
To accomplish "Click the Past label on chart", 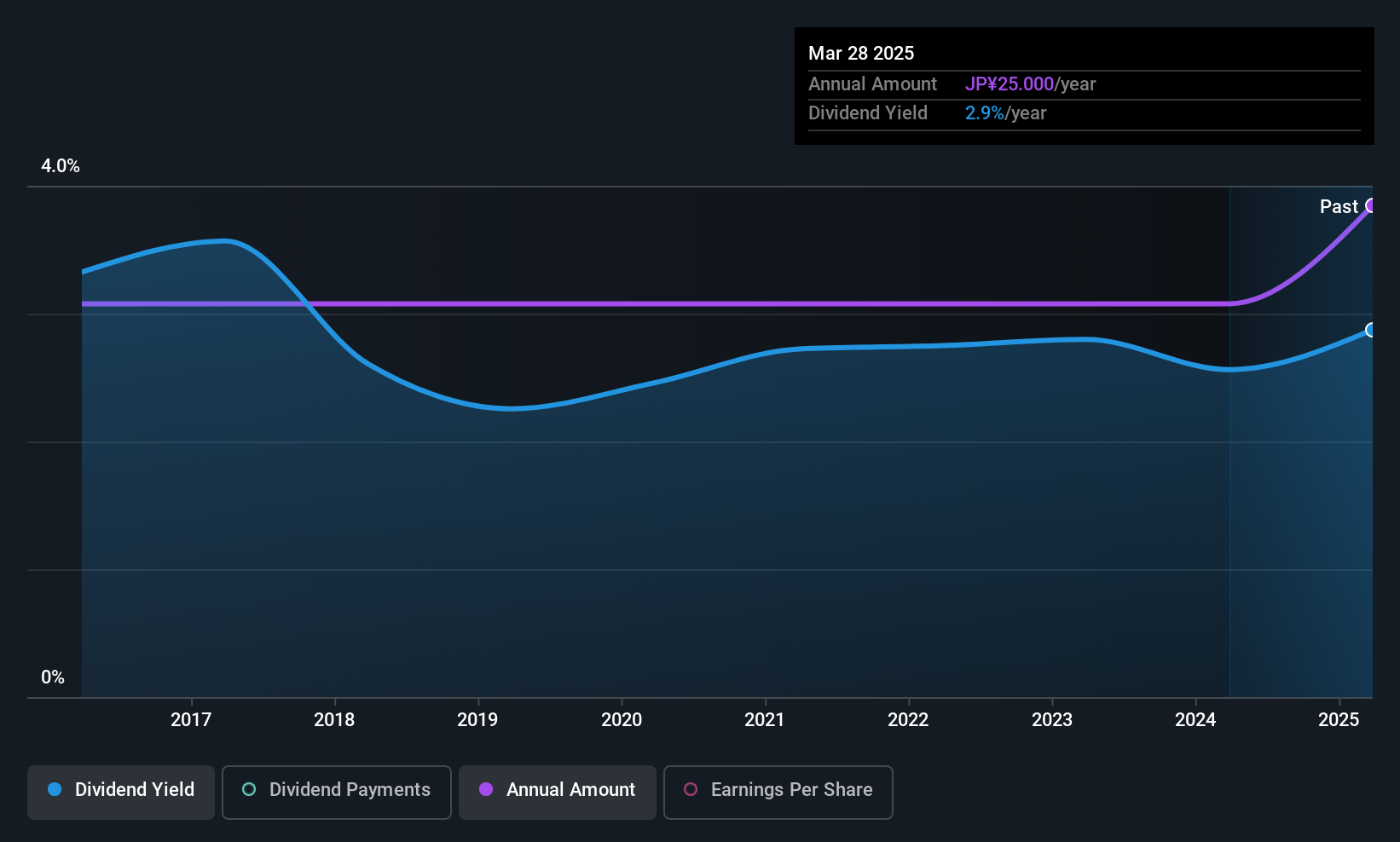I will pos(1339,206).
